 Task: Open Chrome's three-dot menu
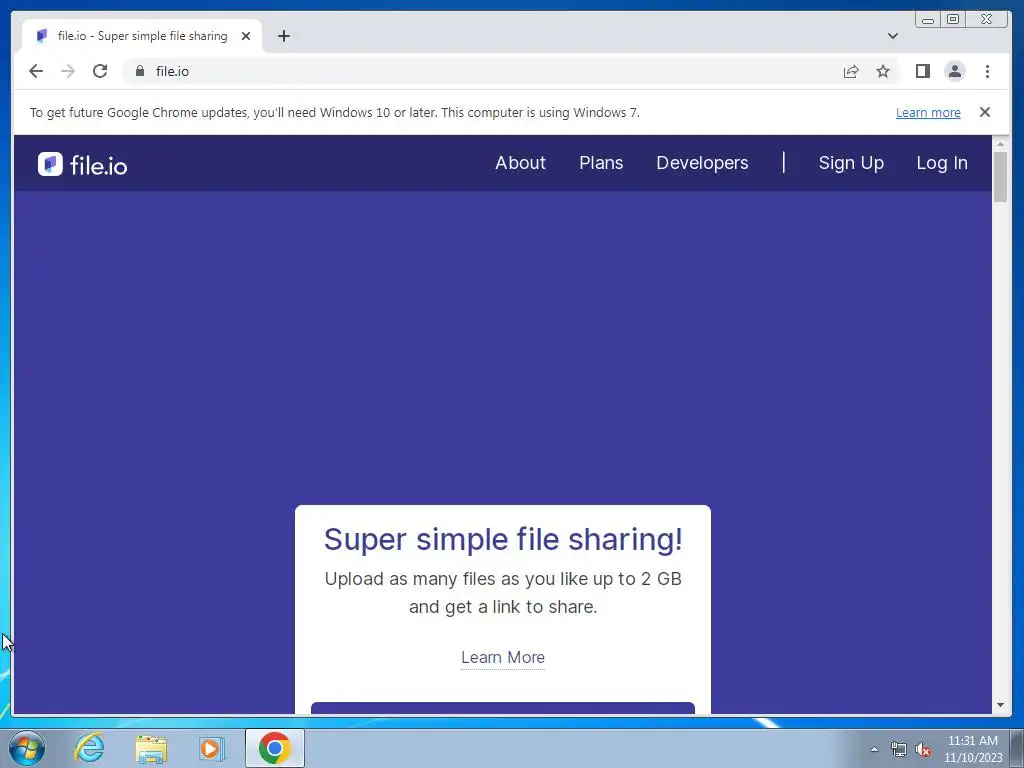(987, 71)
